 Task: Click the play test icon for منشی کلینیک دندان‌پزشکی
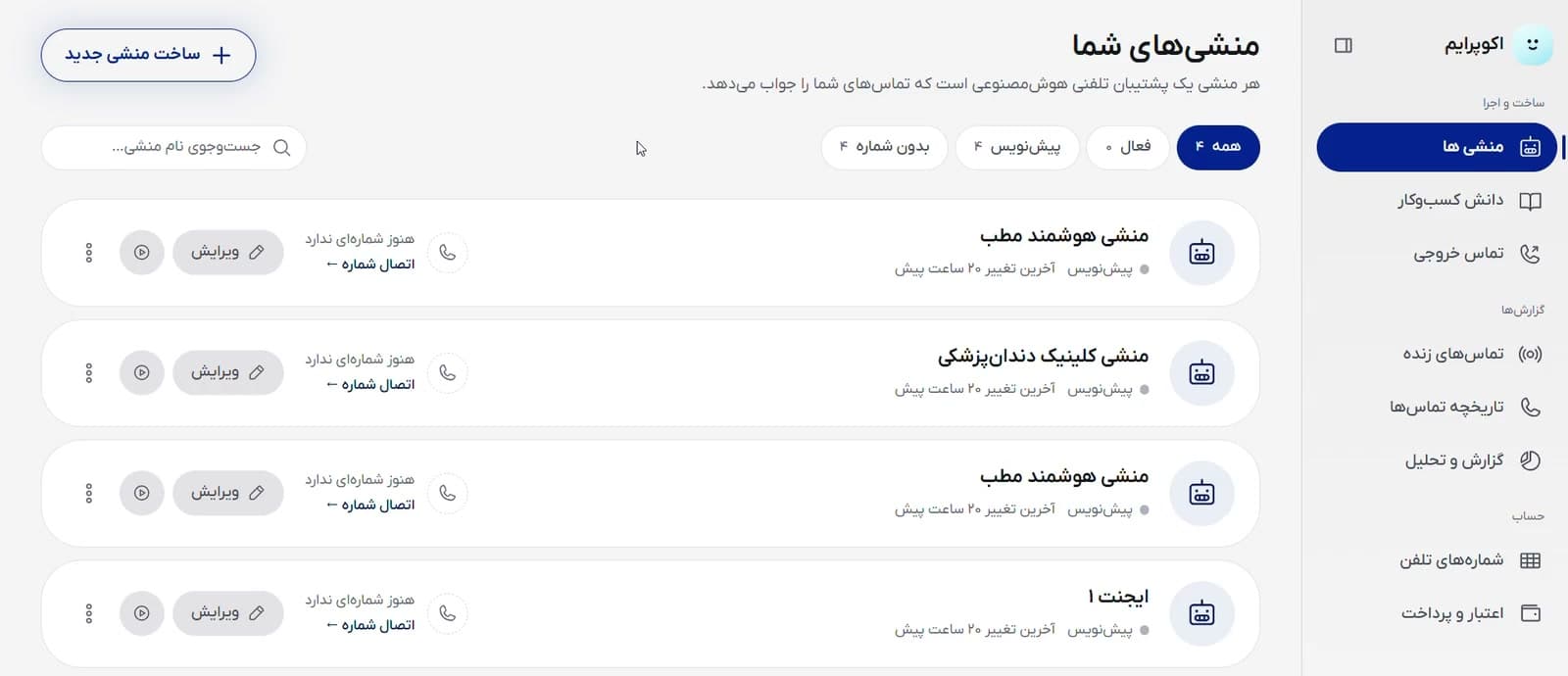(x=142, y=372)
